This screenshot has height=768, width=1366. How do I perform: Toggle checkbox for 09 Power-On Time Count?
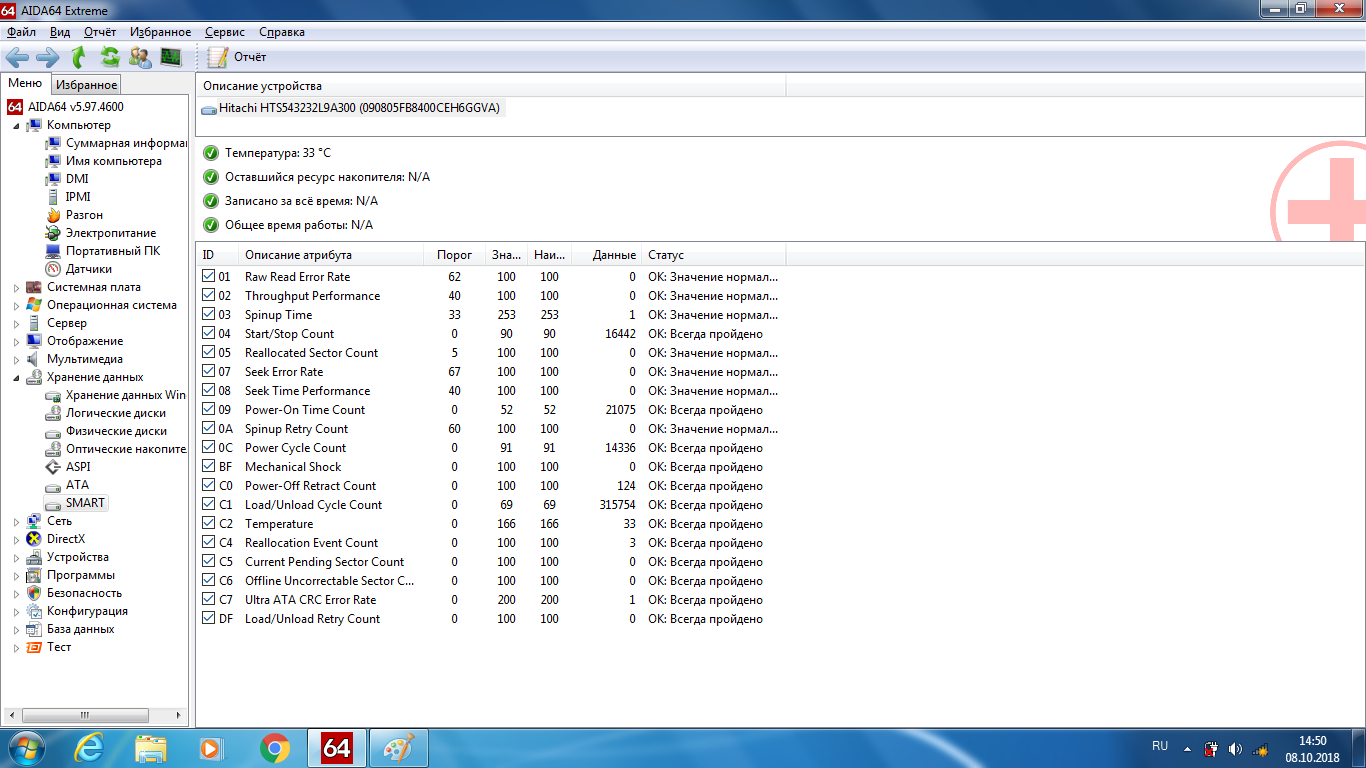tap(208, 409)
